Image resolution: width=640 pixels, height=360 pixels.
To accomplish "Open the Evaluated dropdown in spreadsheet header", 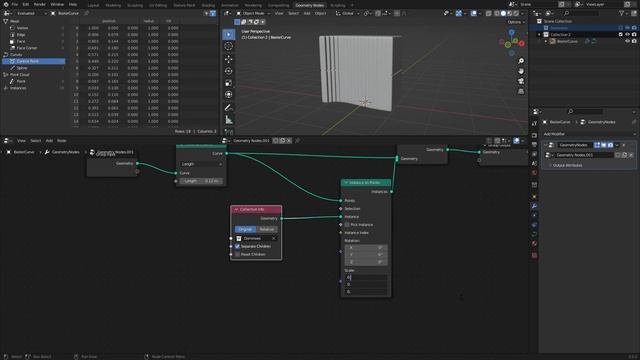I will (x=31, y=13).
